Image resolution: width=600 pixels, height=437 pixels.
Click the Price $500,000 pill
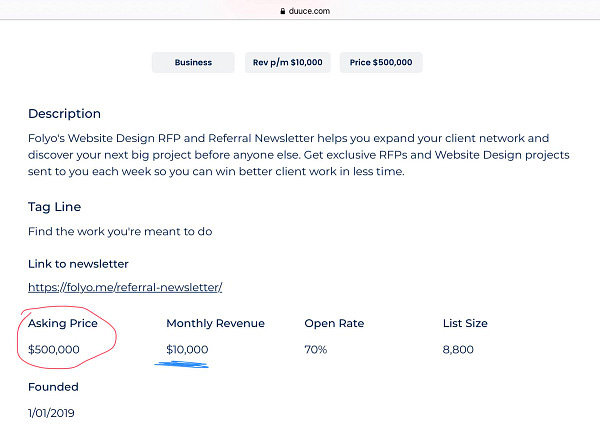coord(381,62)
